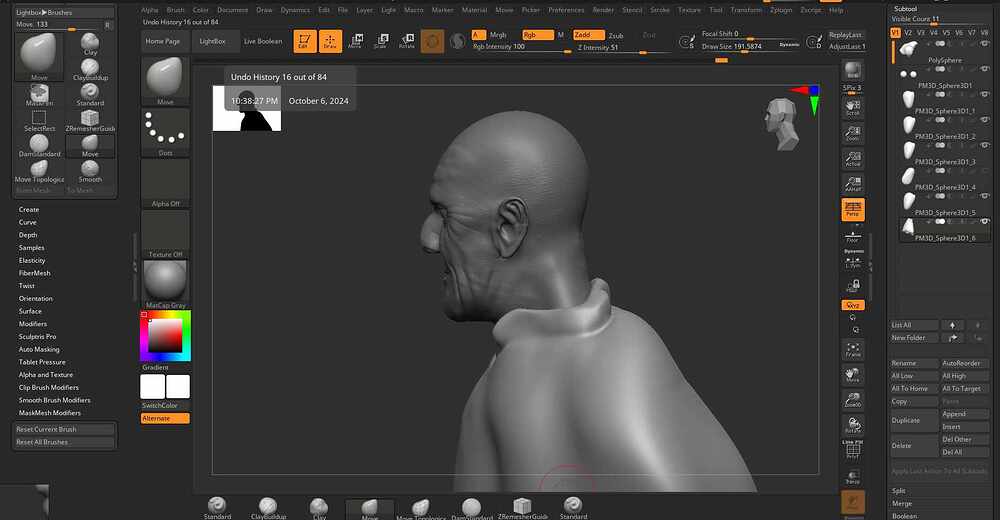Viewport: 1000px width, 520px height.
Task: Open the Alpha menu
Action: click(150, 10)
